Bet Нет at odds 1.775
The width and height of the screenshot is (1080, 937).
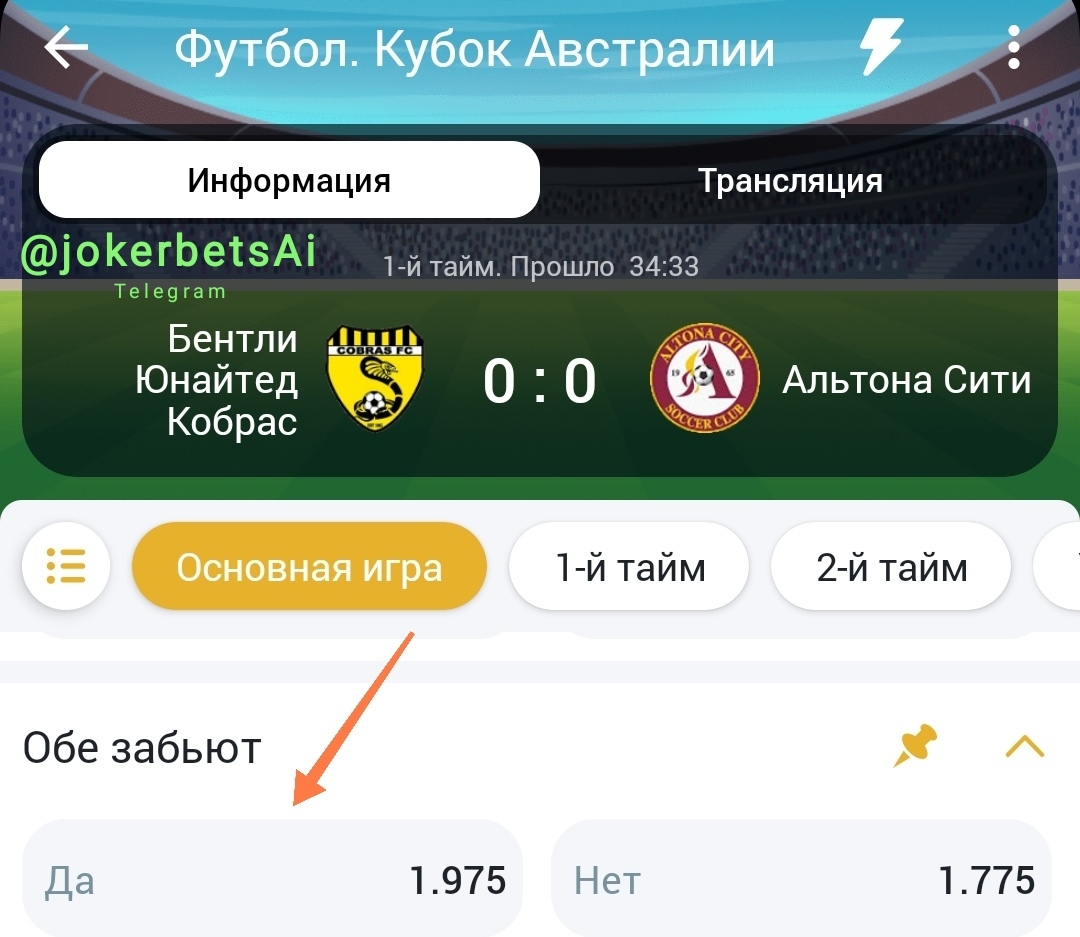pyautogui.click(x=802, y=878)
